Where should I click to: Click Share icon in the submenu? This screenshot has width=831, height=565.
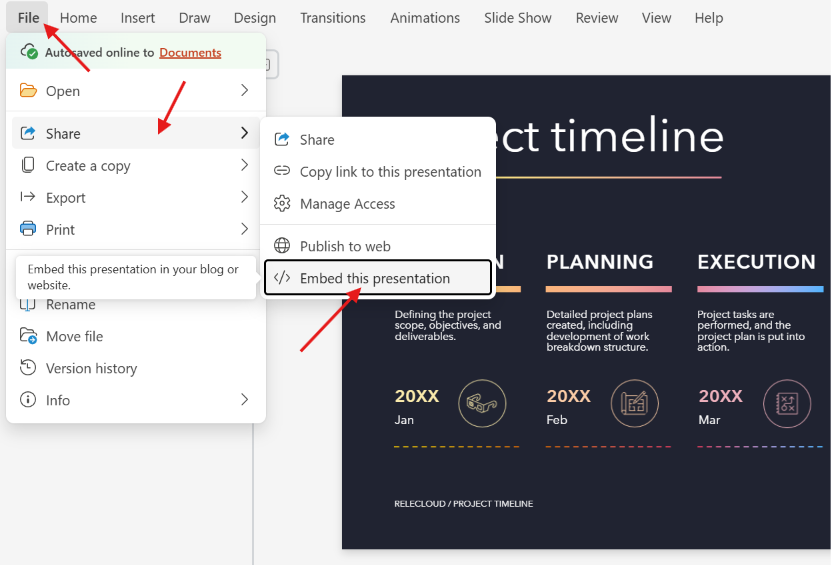click(x=282, y=139)
